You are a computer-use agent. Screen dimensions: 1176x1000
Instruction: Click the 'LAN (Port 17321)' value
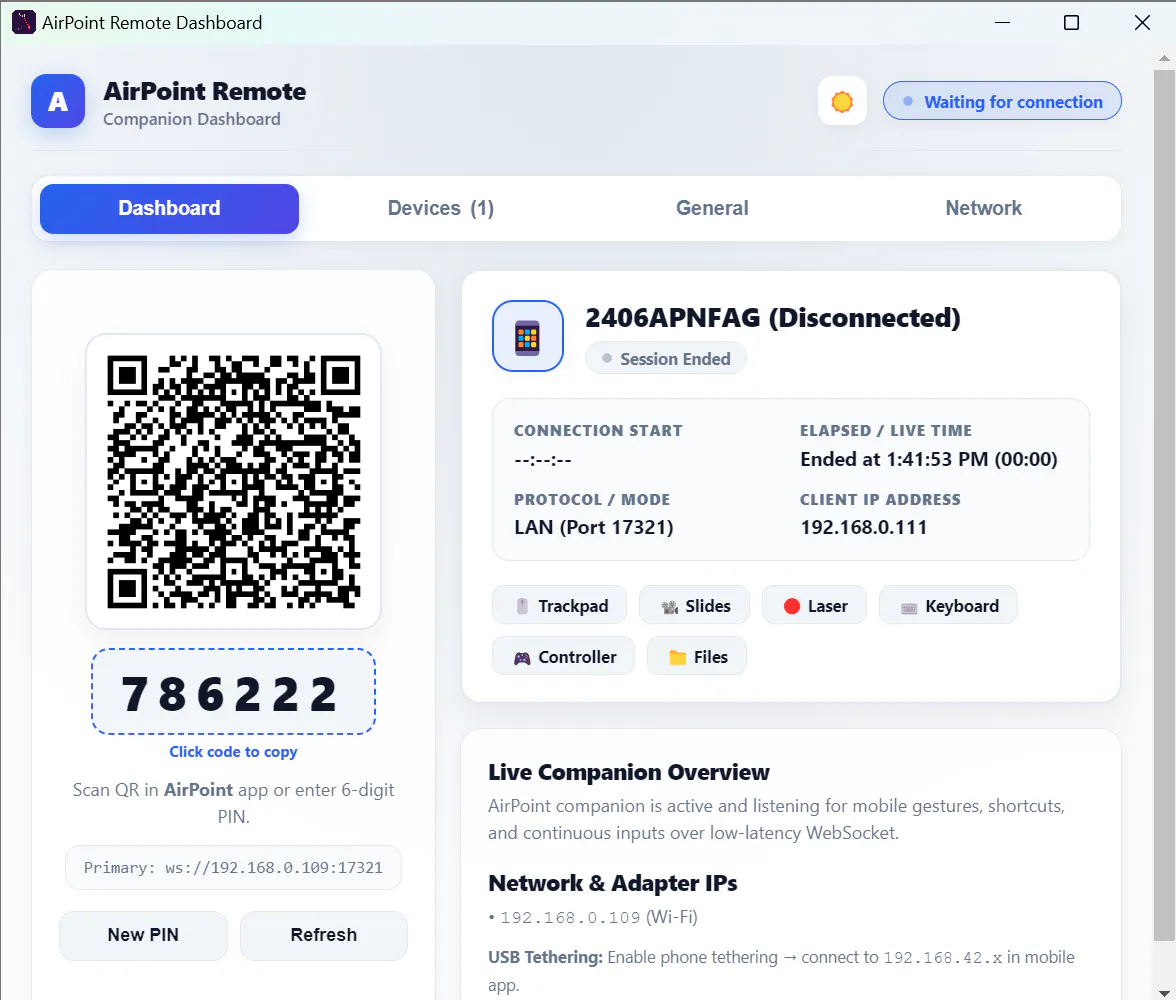(593, 527)
